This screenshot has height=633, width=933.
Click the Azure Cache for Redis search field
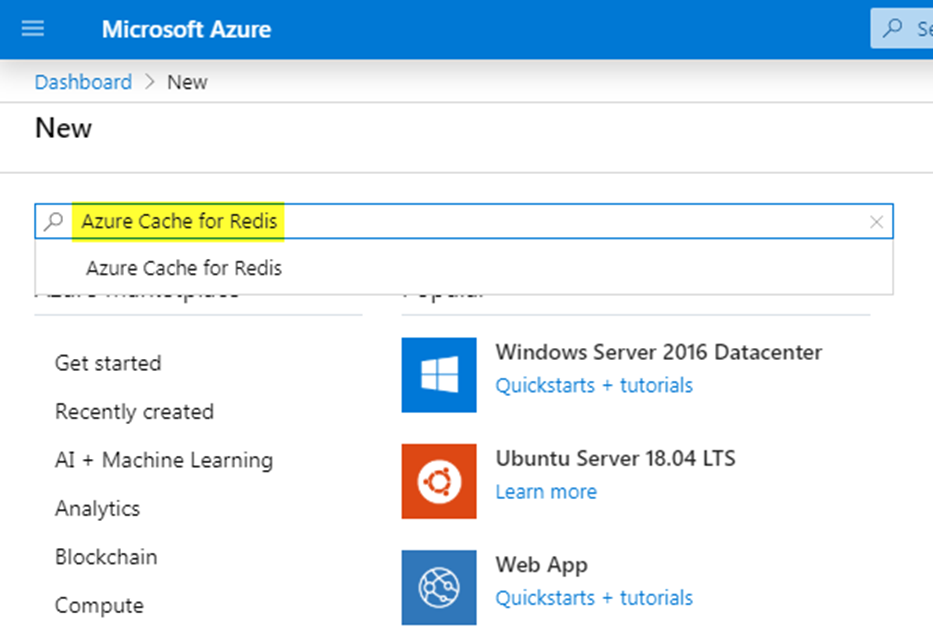pyautogui.click(x=464, y=221)
